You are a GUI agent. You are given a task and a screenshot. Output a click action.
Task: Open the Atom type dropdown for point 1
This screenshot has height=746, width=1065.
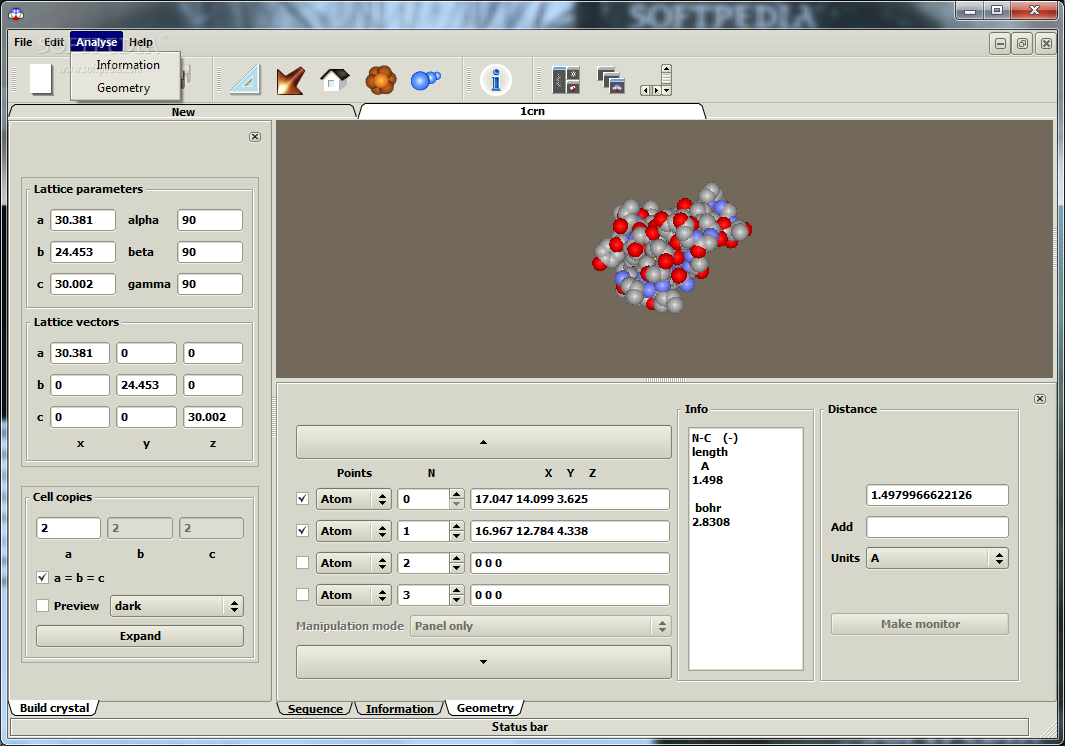[x=353, y=531]
